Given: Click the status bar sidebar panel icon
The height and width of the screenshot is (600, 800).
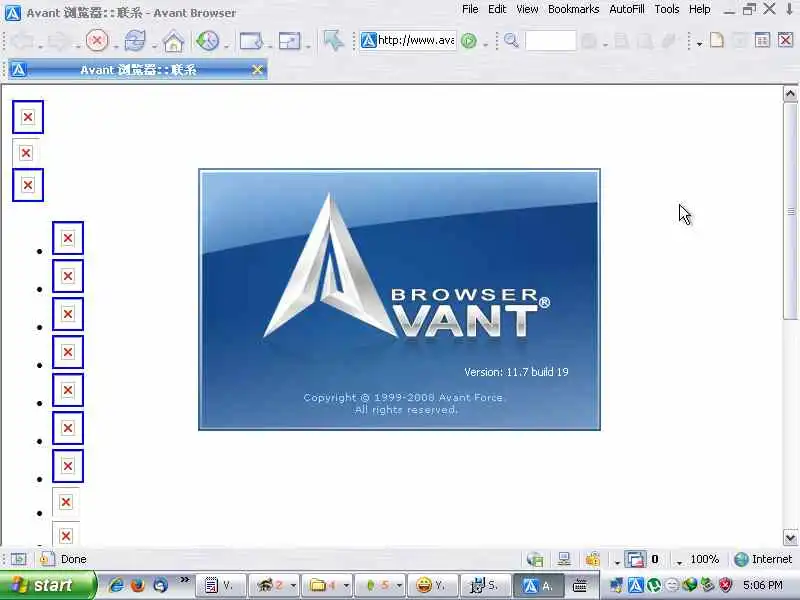Looking at the screenshot, I should tap(18, 559).
